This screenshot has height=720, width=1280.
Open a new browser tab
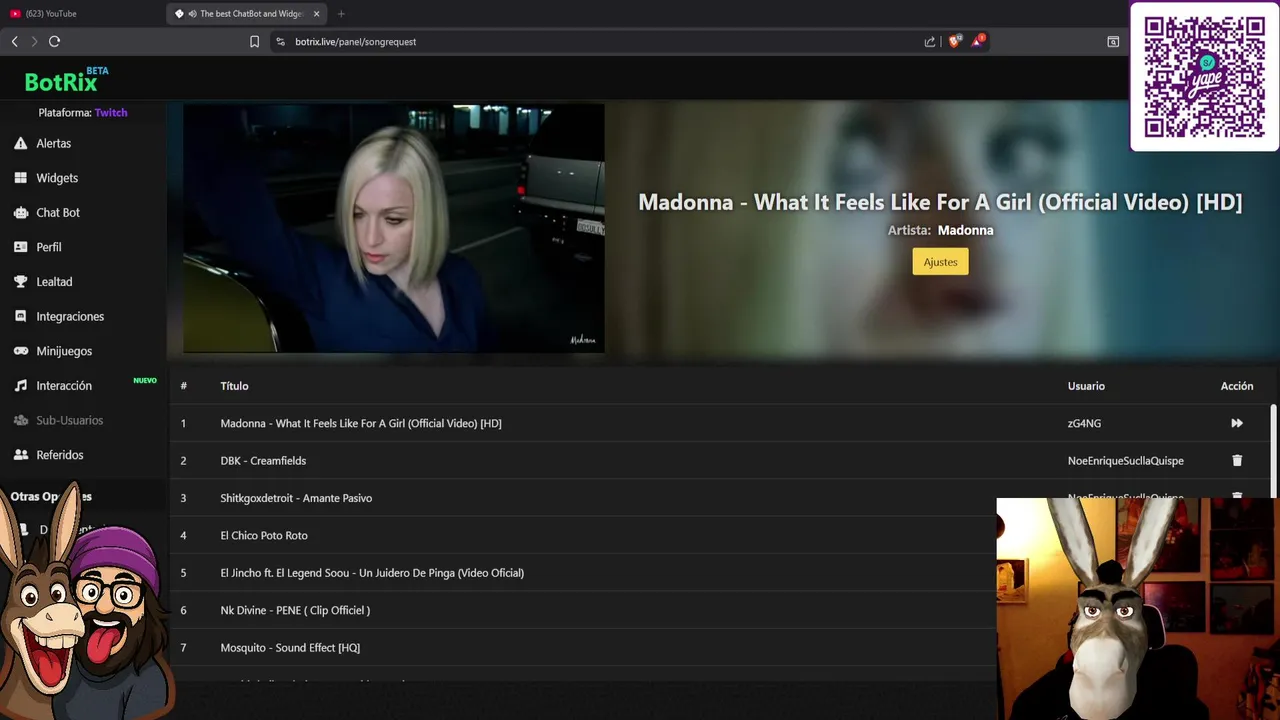[x=341, y=14]
